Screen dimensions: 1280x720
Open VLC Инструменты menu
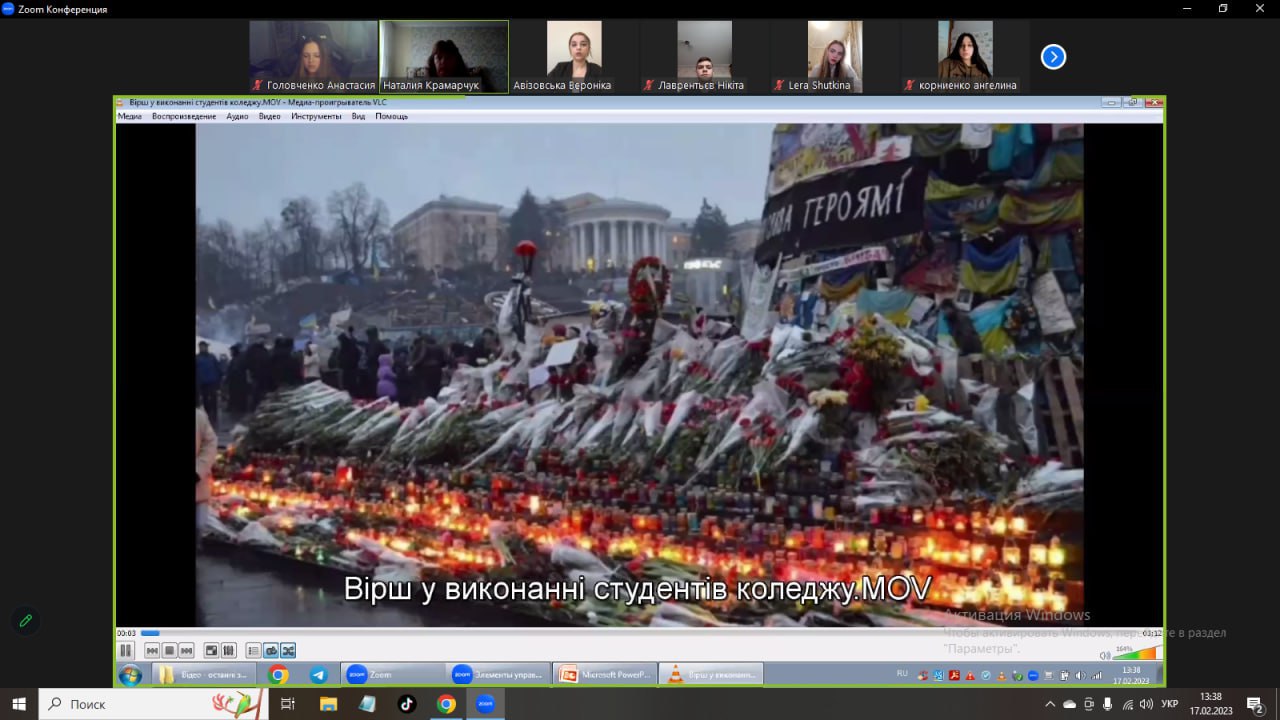tap(316, 116)
